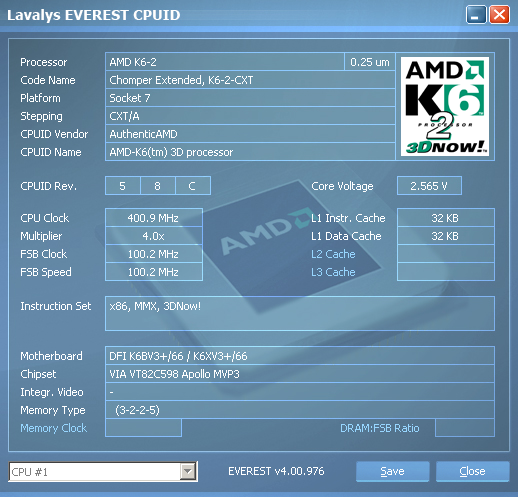This screenshot has height=497, width=518.
Task: Select the AuthenticAMD vendor value
Action: click(250, 134)
